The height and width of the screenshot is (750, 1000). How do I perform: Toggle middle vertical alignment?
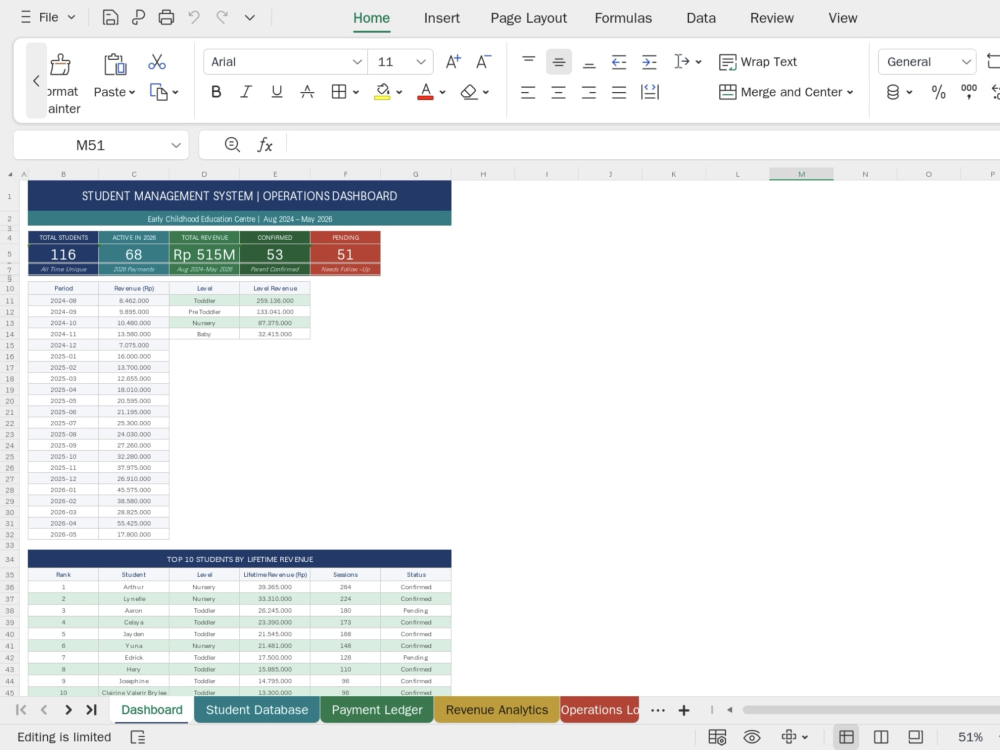(x=559, y=62)
